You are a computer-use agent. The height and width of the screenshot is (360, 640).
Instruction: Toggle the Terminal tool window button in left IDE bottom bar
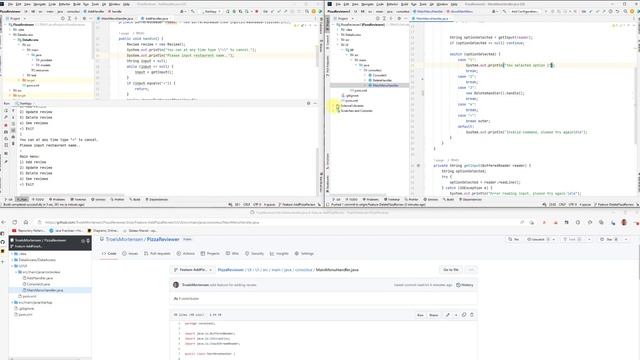click(x=78, y=199)
